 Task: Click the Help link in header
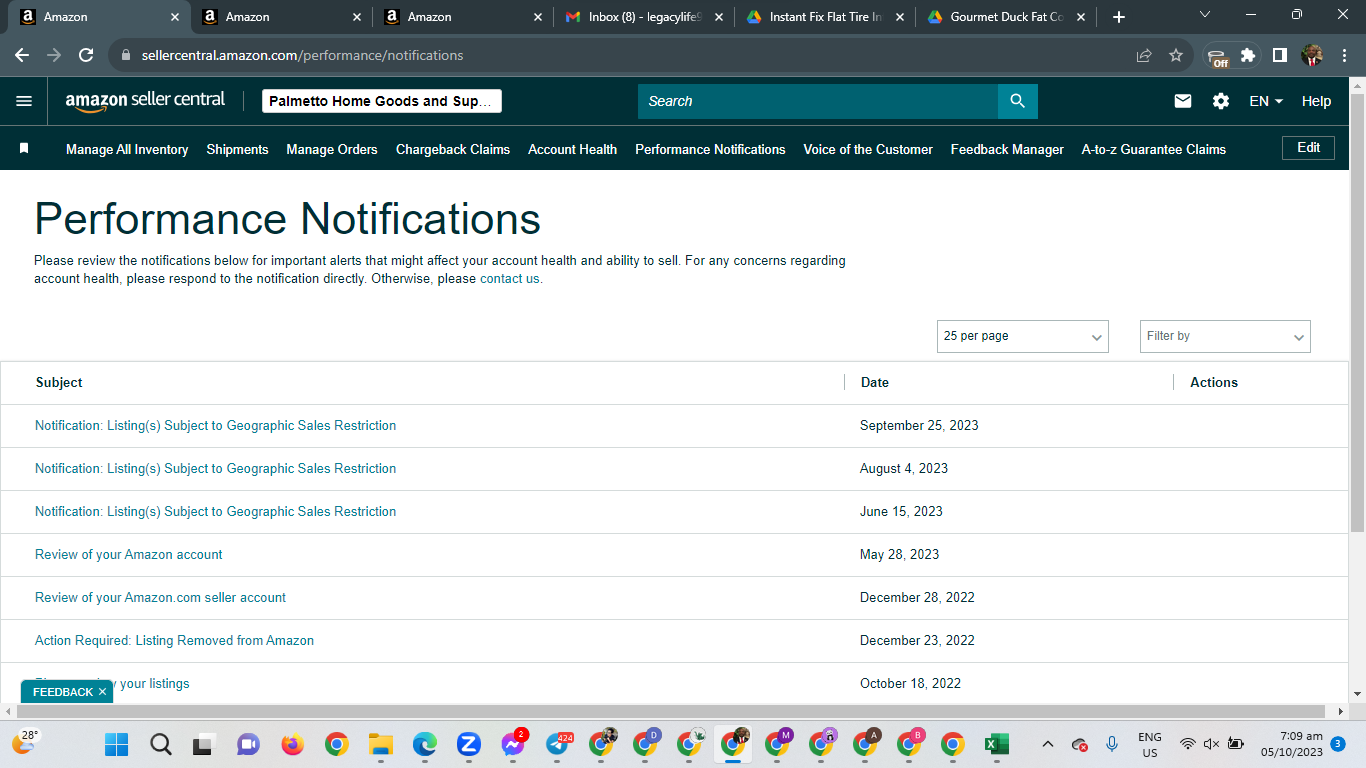pyautogui.click(x=1316, y=101)
